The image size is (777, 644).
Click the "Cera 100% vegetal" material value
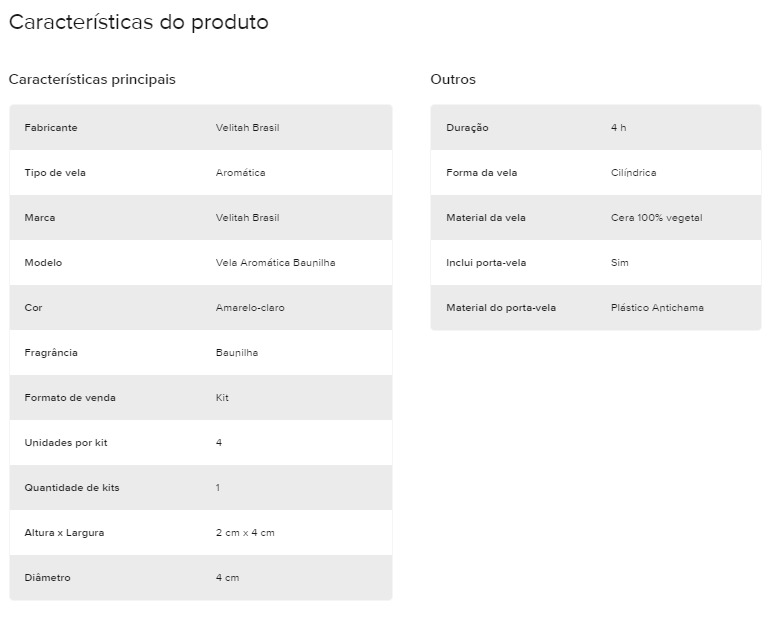click(656, 218)
